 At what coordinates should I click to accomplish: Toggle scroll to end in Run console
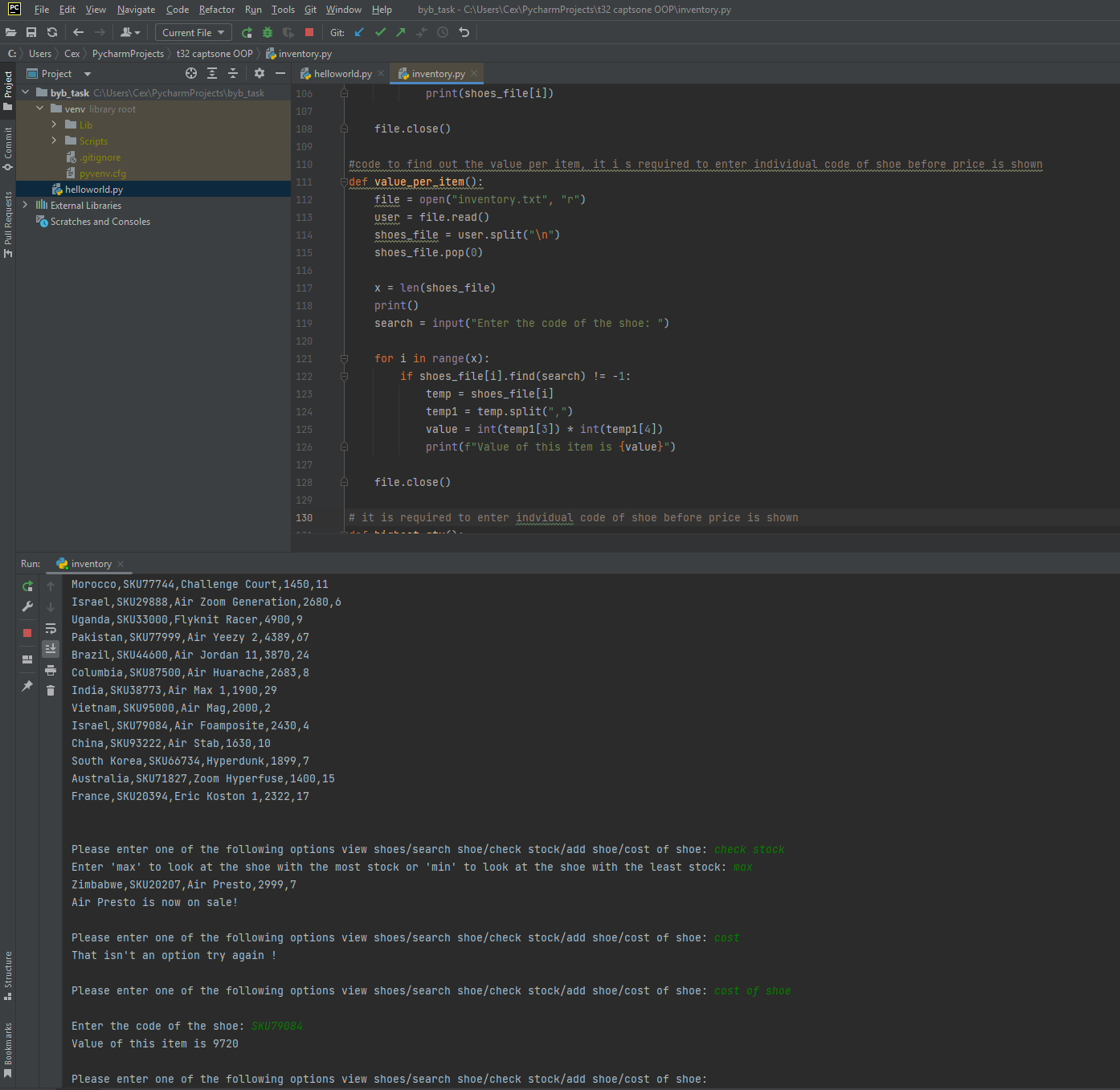coord(51,648)
